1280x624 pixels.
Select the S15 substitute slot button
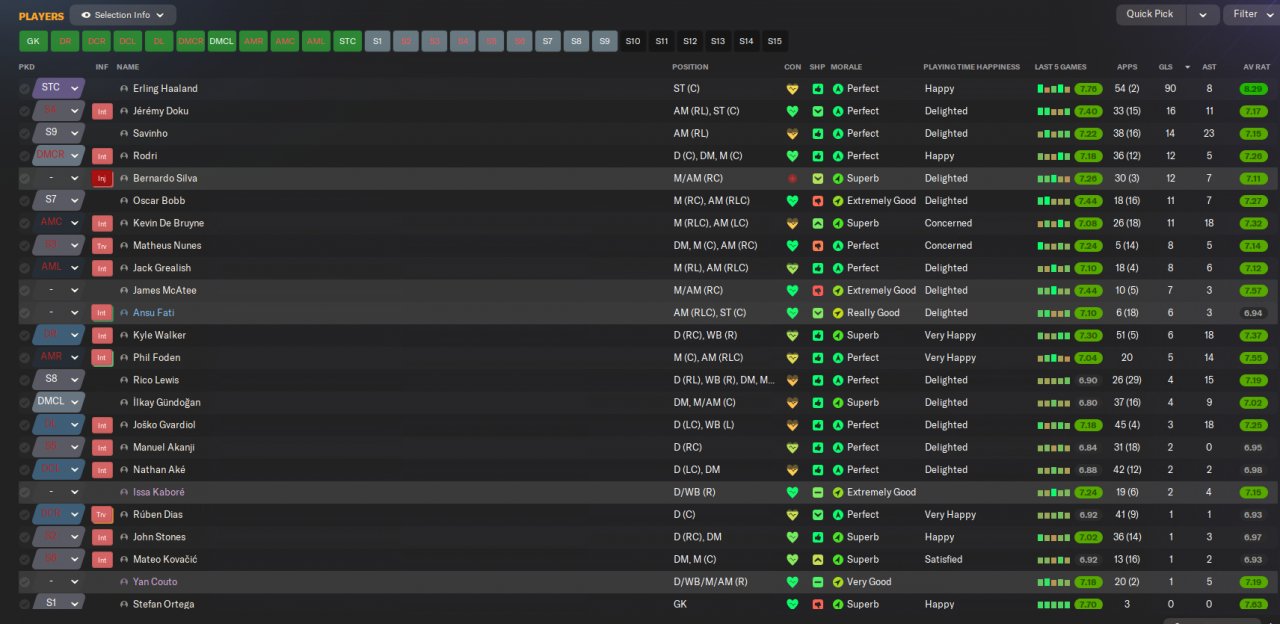point(774,41)
